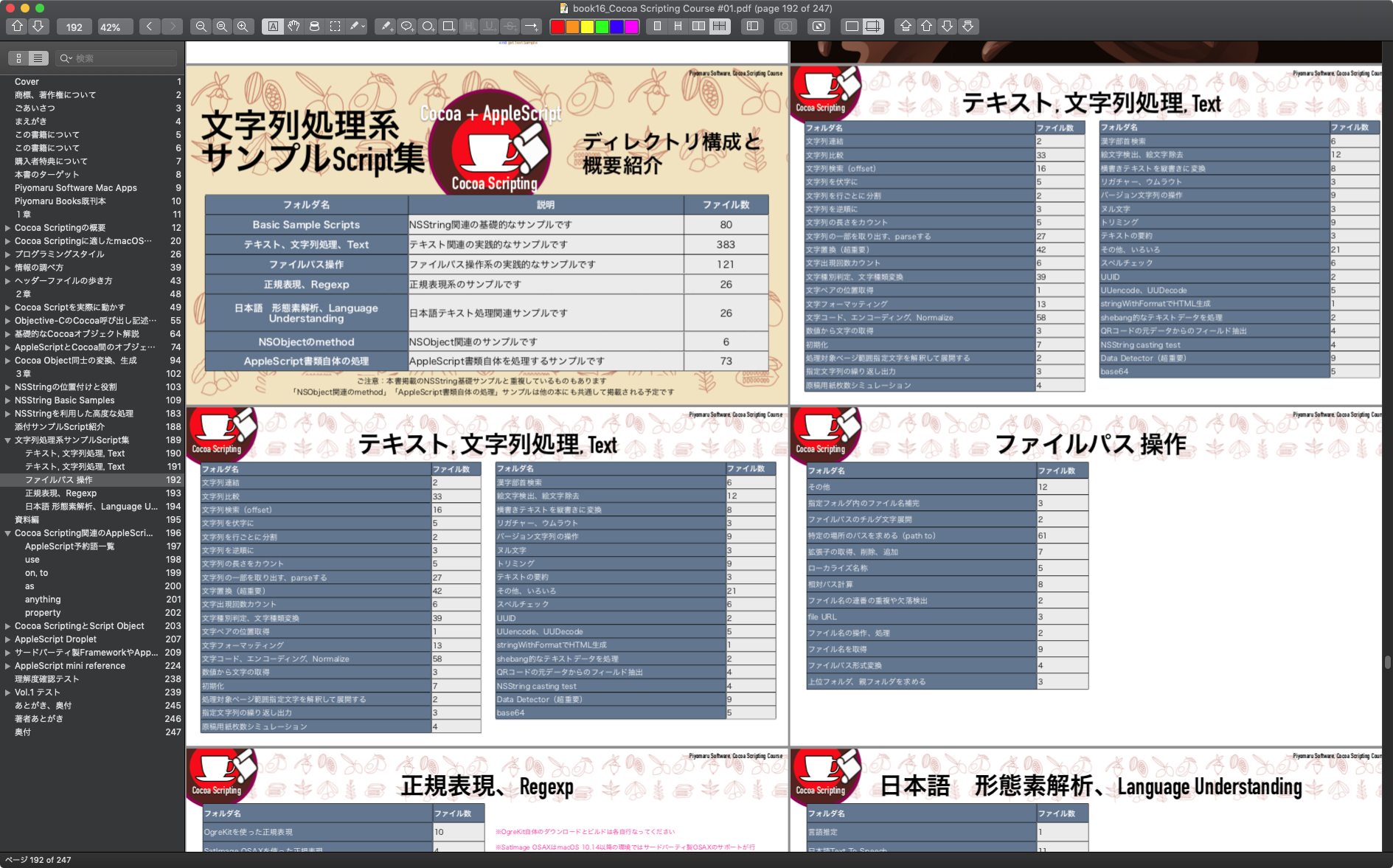
Task: Select media box display mode
Action: pos(852,27)
